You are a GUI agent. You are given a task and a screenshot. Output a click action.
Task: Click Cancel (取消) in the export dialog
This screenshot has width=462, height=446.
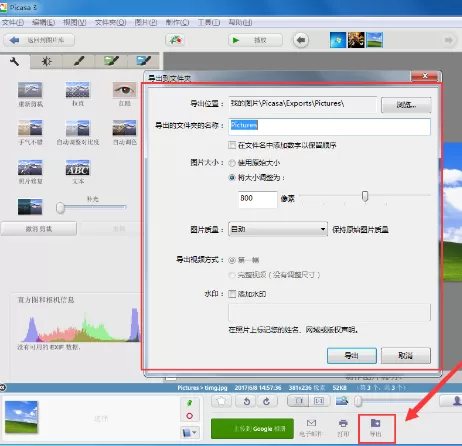406,356
